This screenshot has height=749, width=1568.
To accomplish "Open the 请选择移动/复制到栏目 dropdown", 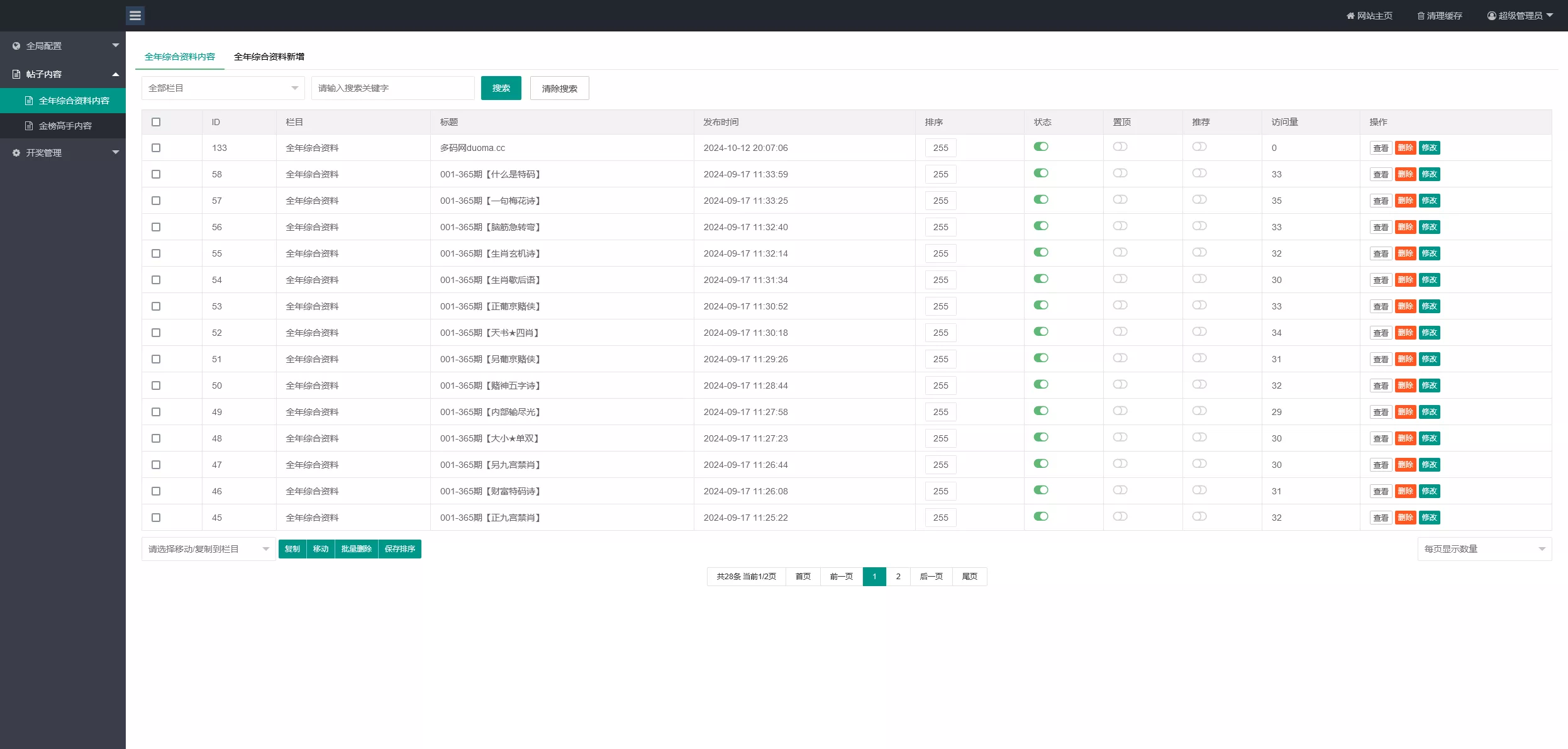I will tap(208, 549).
